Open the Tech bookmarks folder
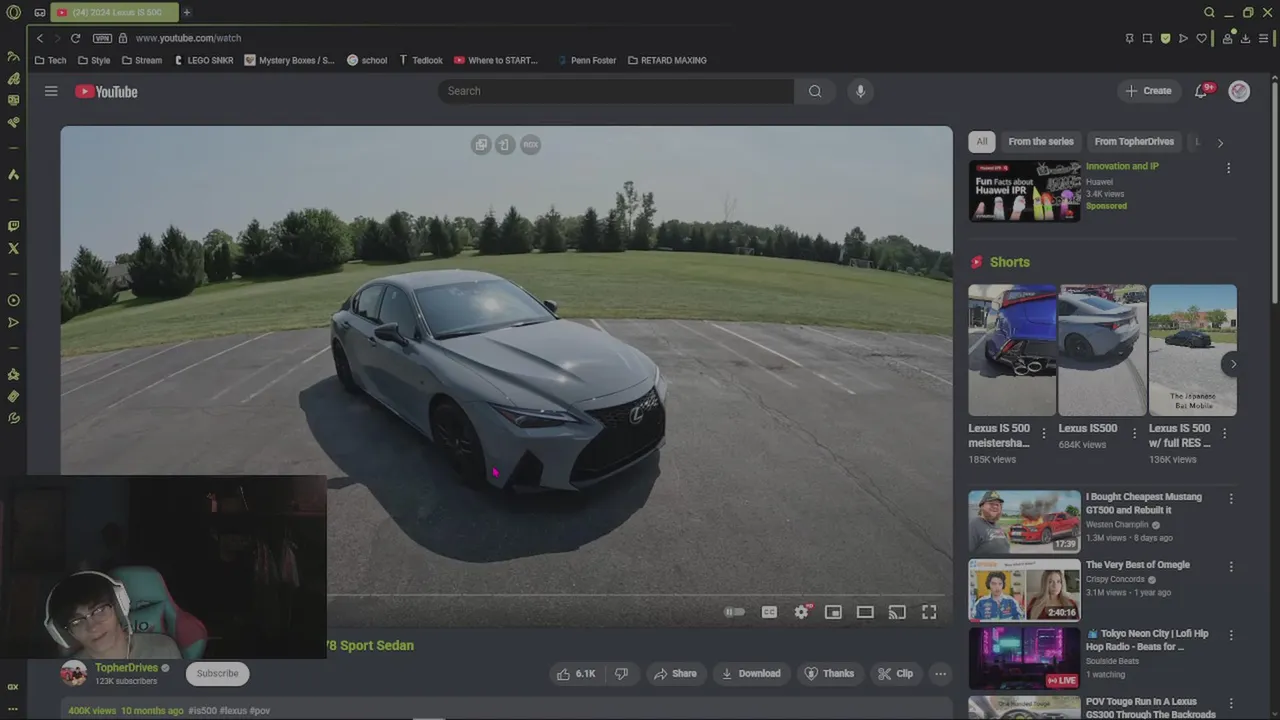Viewport: 1280px width, 720px height. [50, 60]
